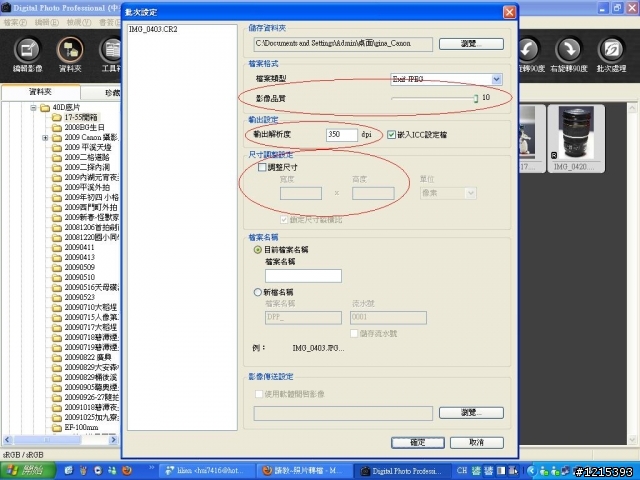Open the 檔案 File menu
This screenshot has width=640, height=480.
coord(15,22)
